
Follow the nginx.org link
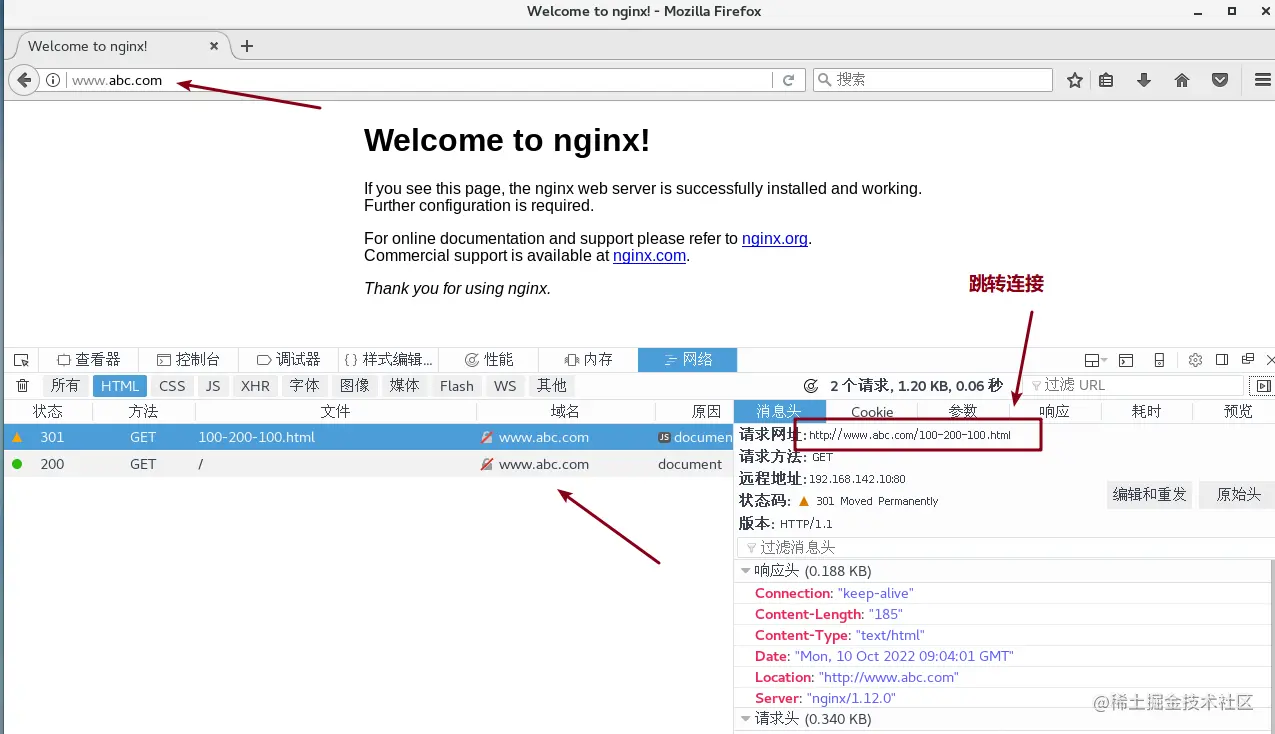point(774,238)
